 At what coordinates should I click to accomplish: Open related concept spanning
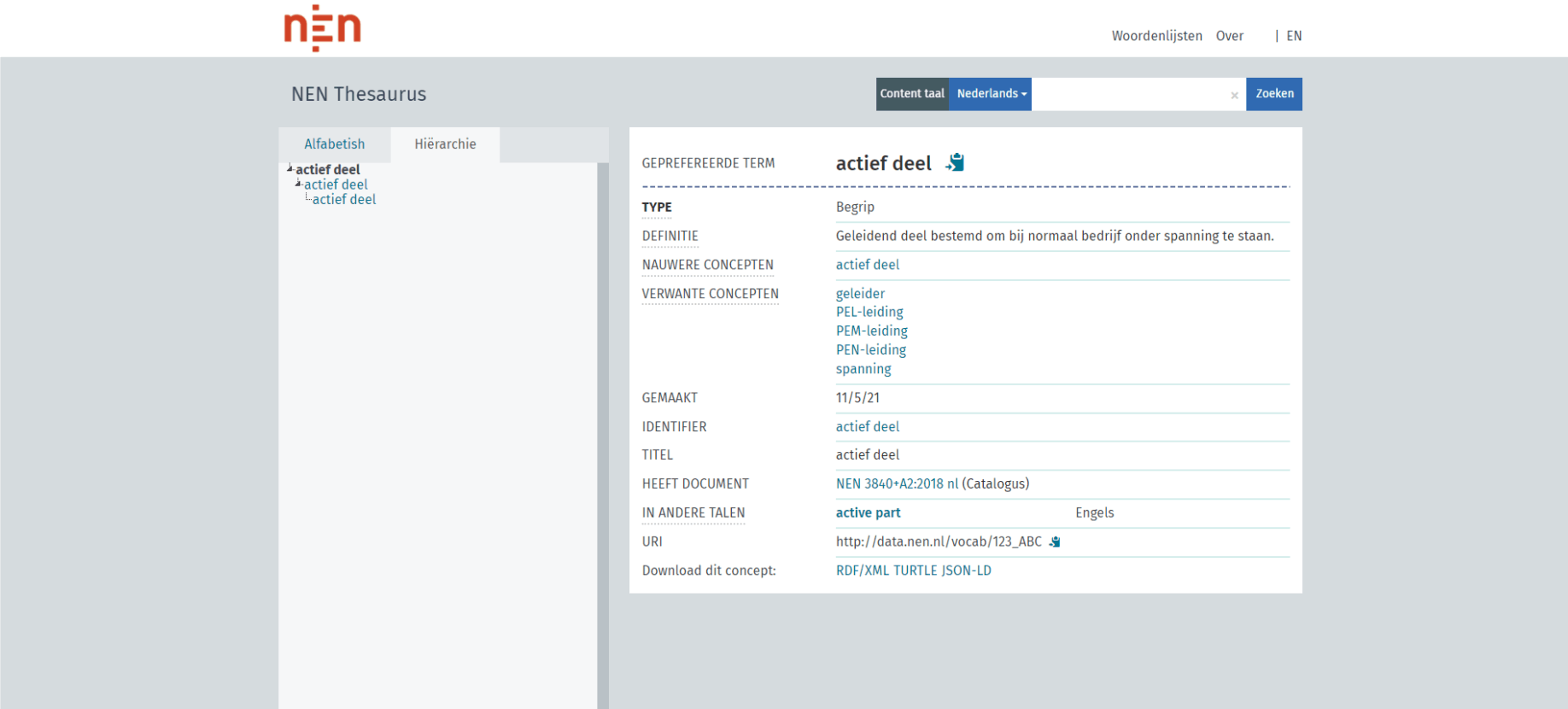coord(863,369)
